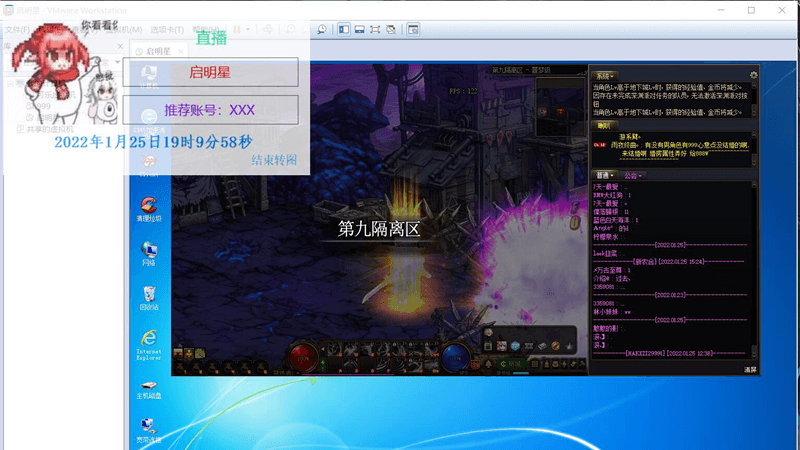Toggle the VMware library sidebar view icon
Viewport: 800px width, 450px height.
(344, 30)
